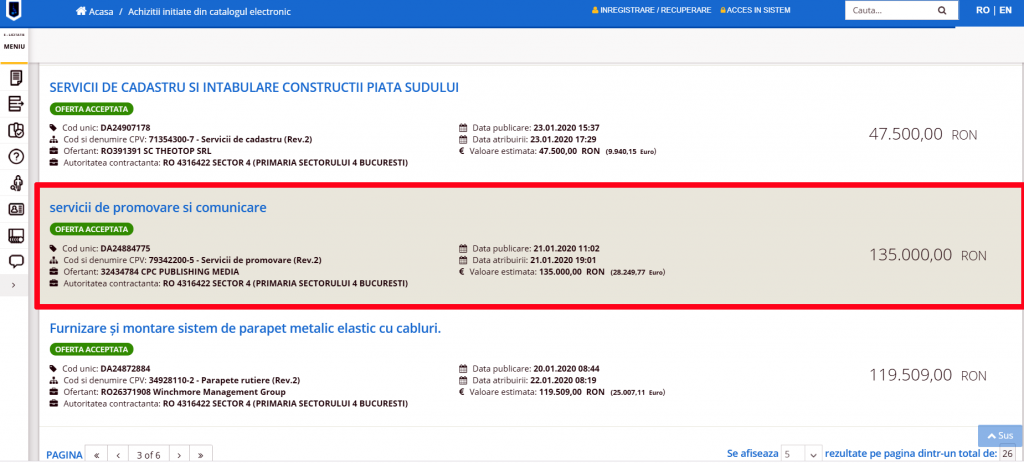Go to next page with single-right arrow
This screenshot has width=1024, height=463.
(180, 455)
